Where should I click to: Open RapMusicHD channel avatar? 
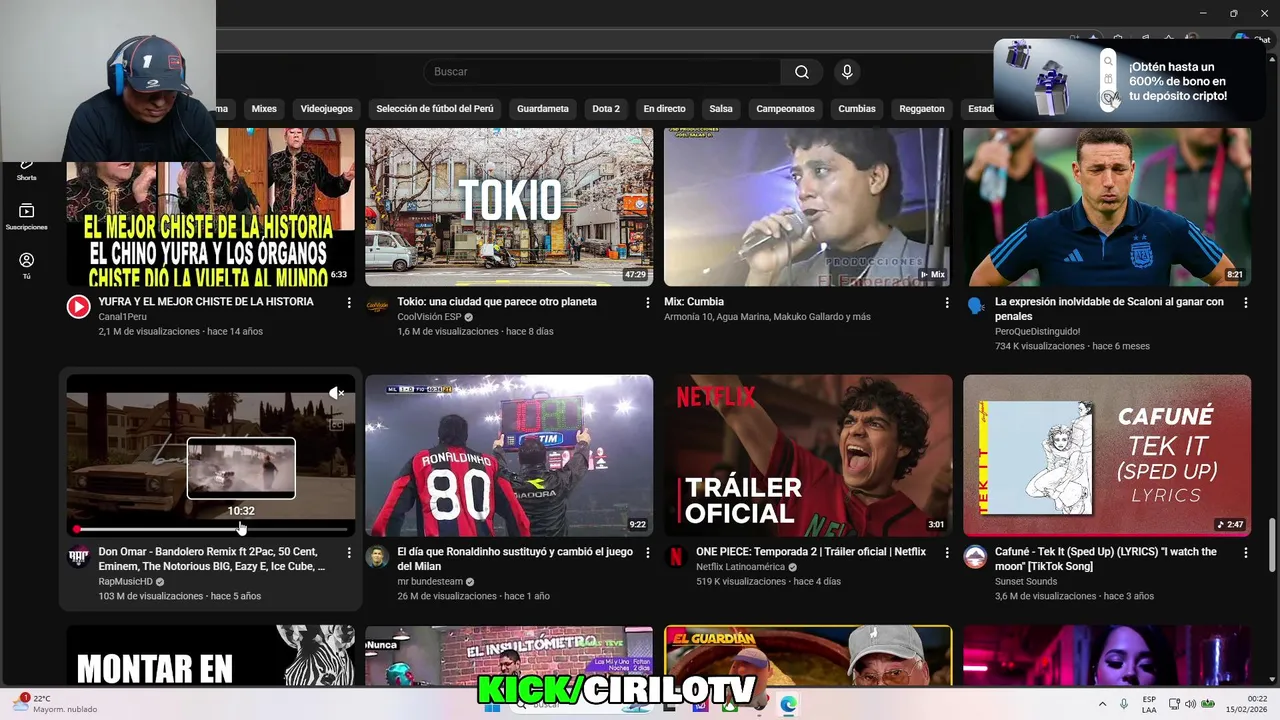tap(78, 557)
